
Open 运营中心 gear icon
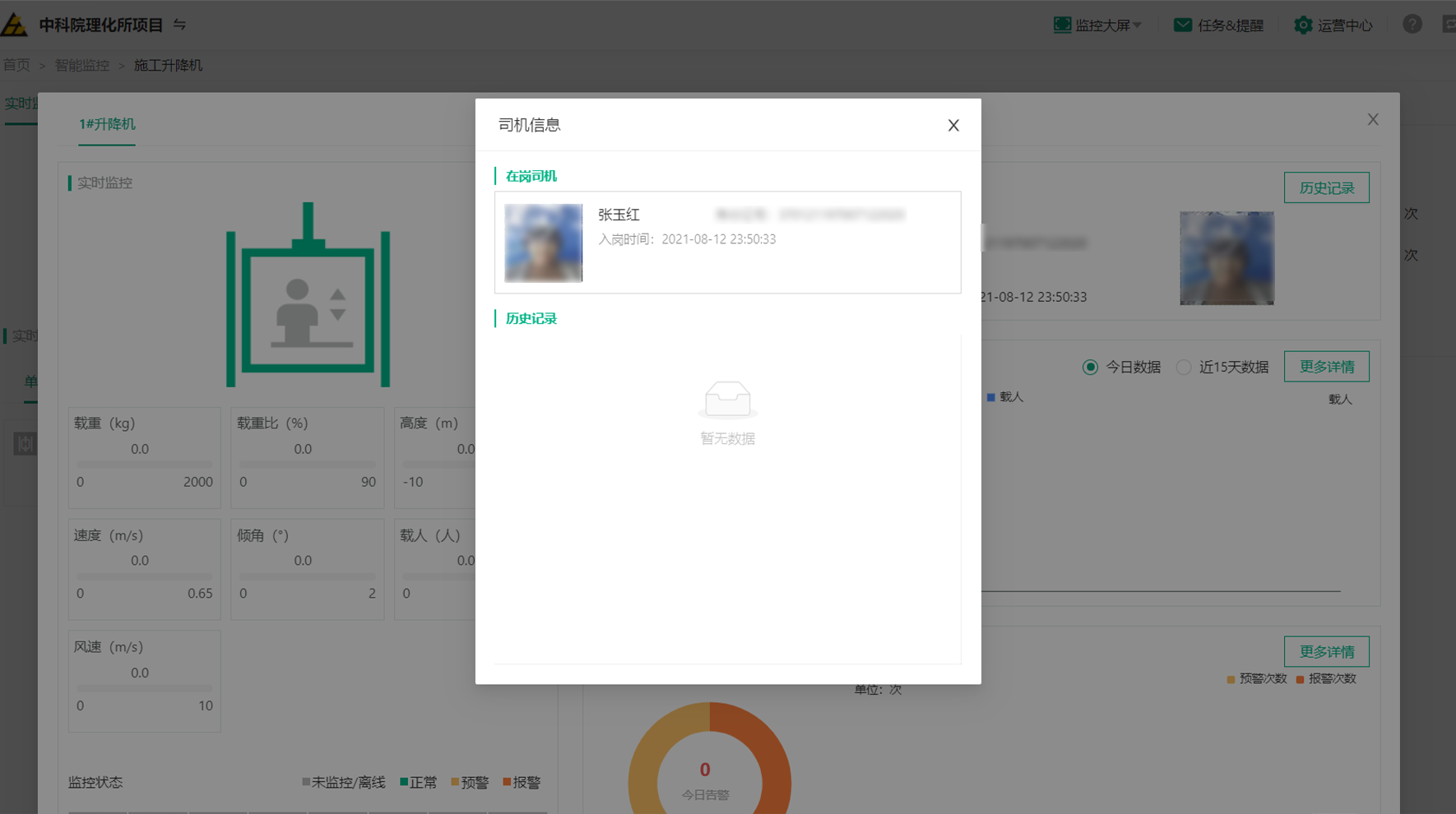click(1302, 25)
